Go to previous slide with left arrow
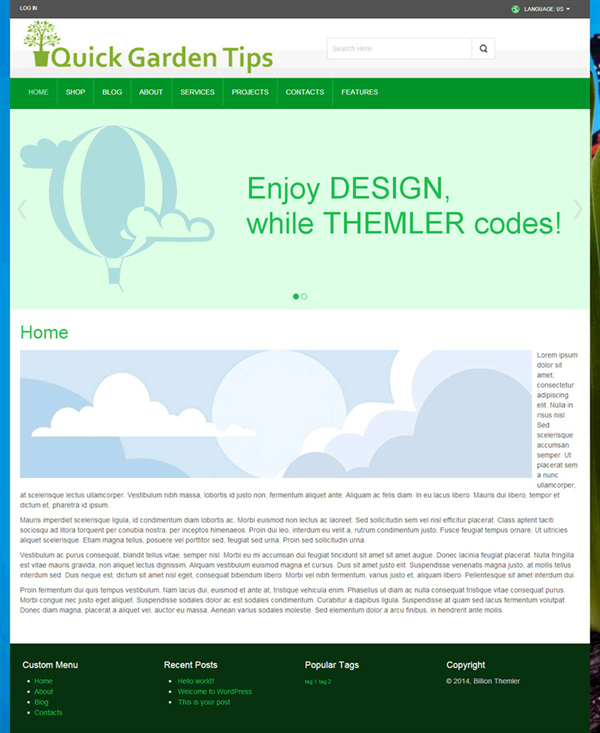This screenshot has width=600, height=733. point(22,209)
